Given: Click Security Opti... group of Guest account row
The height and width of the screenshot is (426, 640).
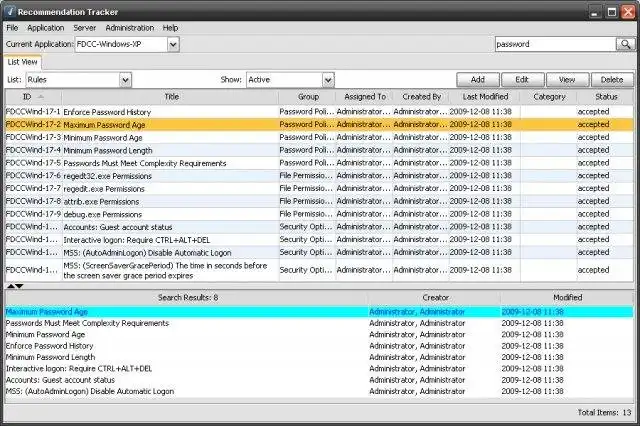Looking at the screenshot, I should click(306, 226).
